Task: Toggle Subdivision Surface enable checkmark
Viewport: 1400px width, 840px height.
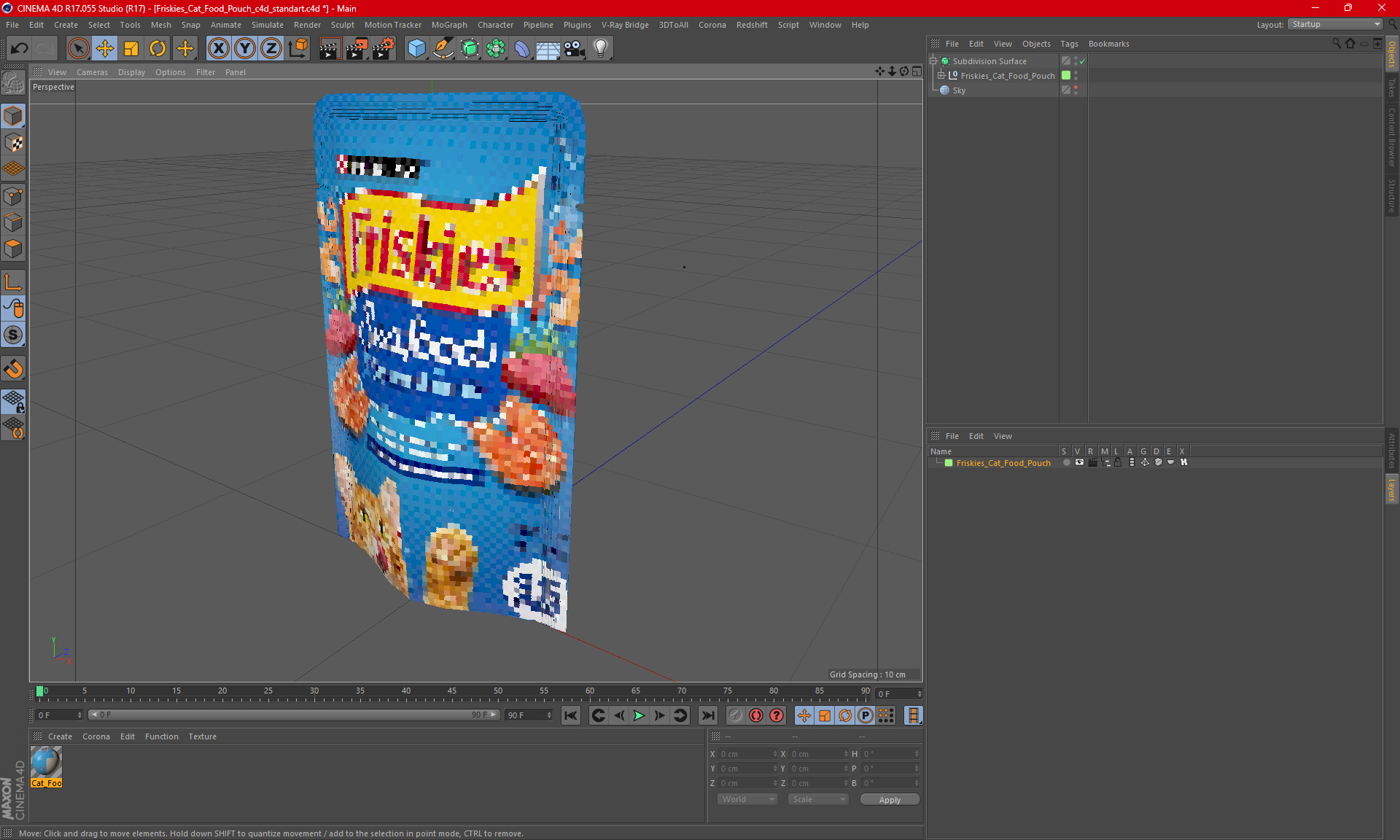Action: (1083, 61)
